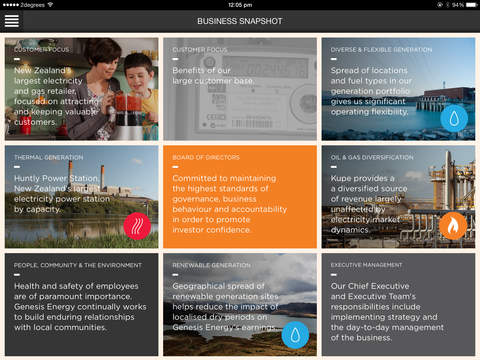
Task: Open the Customer Focus tile with mother and child
Action: pos(82,89)
